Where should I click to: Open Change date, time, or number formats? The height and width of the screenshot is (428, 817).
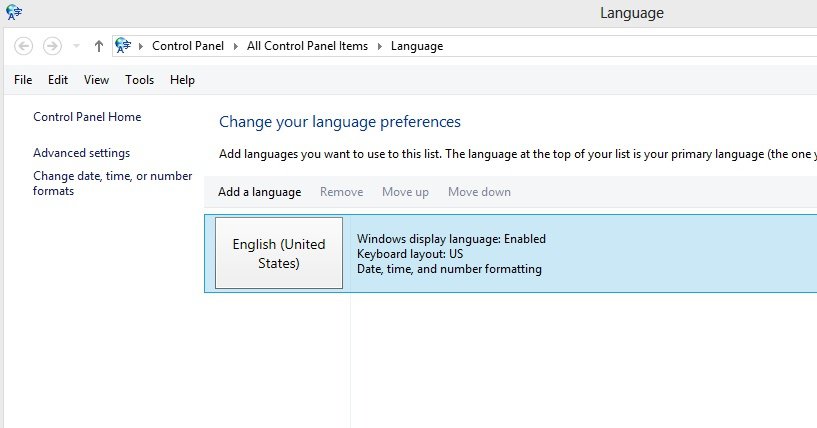click(x=113, y=184)
